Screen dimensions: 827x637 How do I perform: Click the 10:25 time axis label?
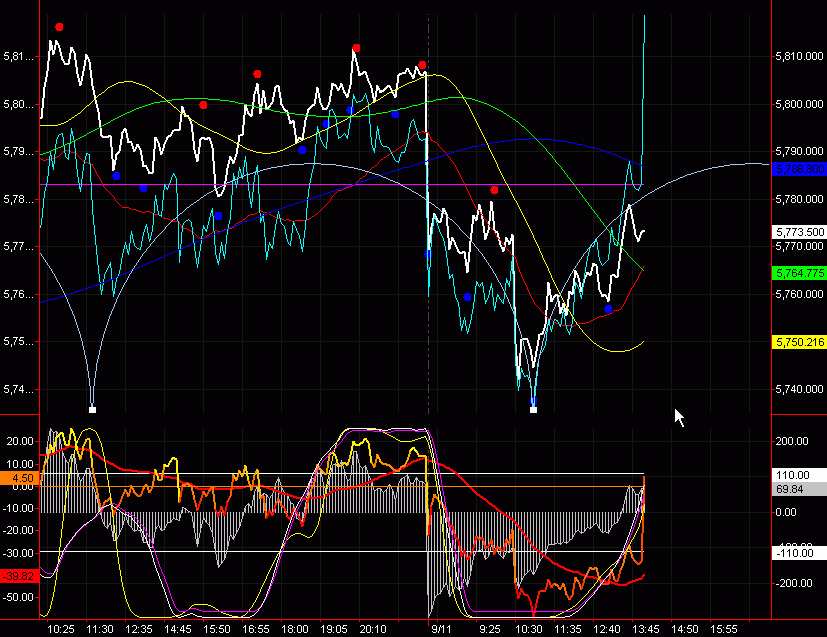point(61,629)
